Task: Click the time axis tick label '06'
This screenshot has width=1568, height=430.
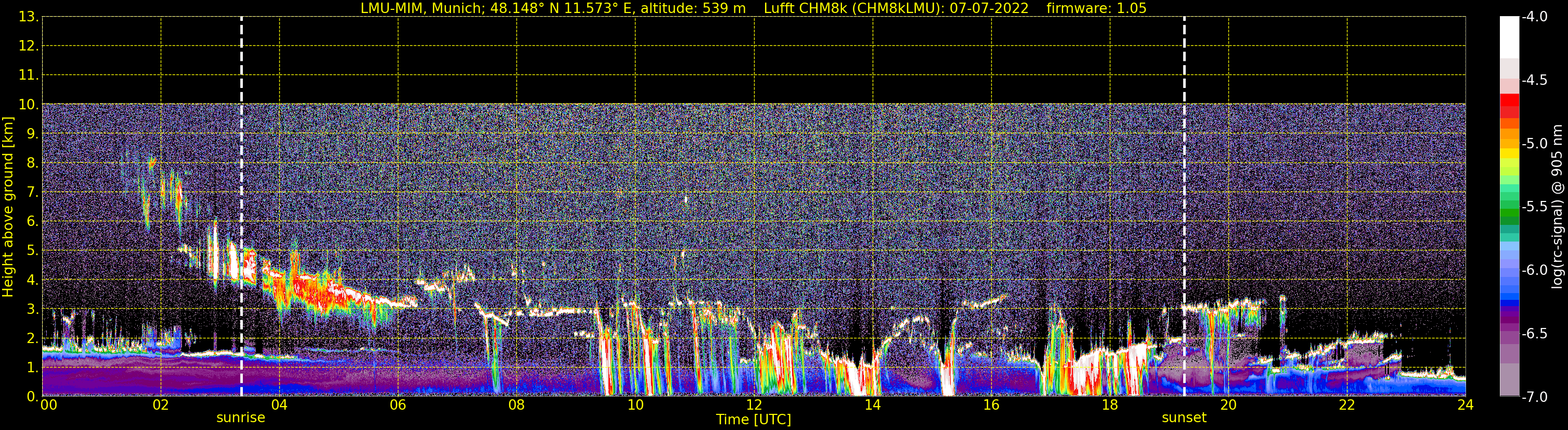Action: click(x=397, y=406)
